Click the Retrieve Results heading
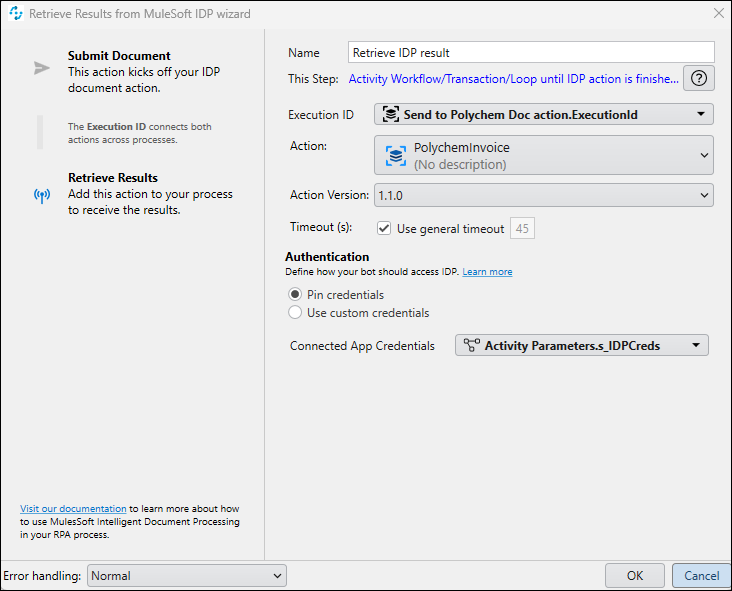Screen dimensions: 732x591 [x=113, y=177]
